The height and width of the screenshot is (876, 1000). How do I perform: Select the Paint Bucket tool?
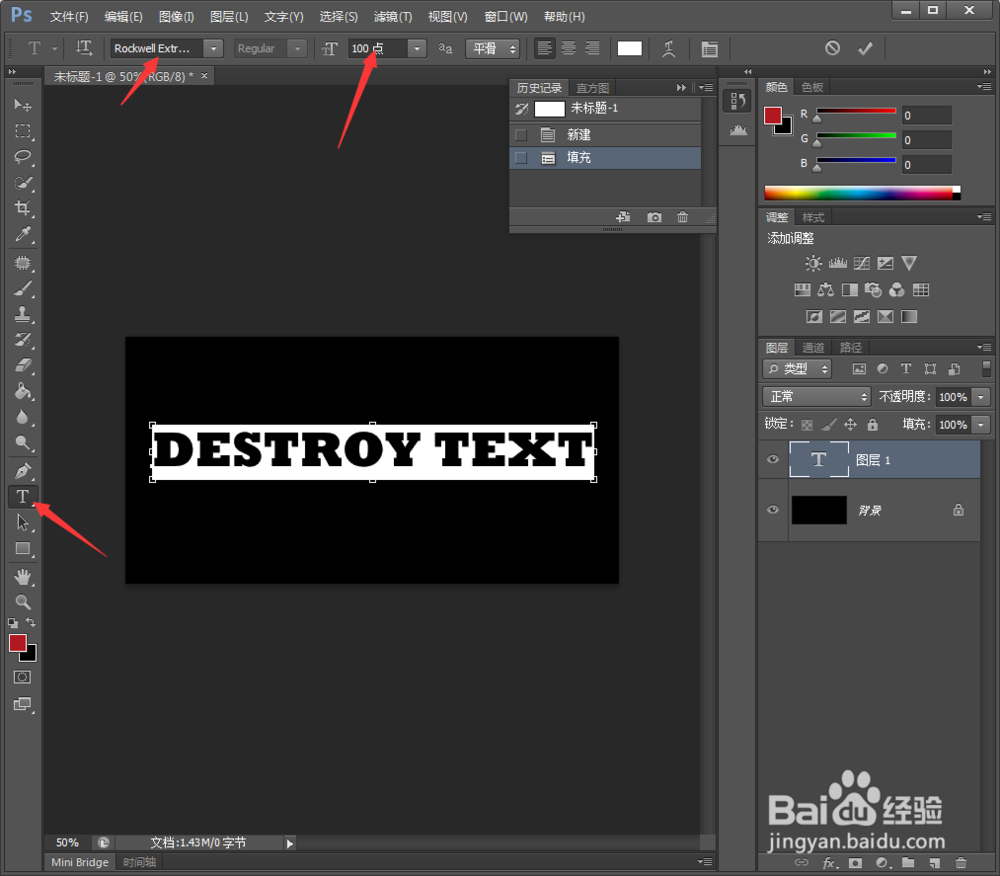(23, 391)
